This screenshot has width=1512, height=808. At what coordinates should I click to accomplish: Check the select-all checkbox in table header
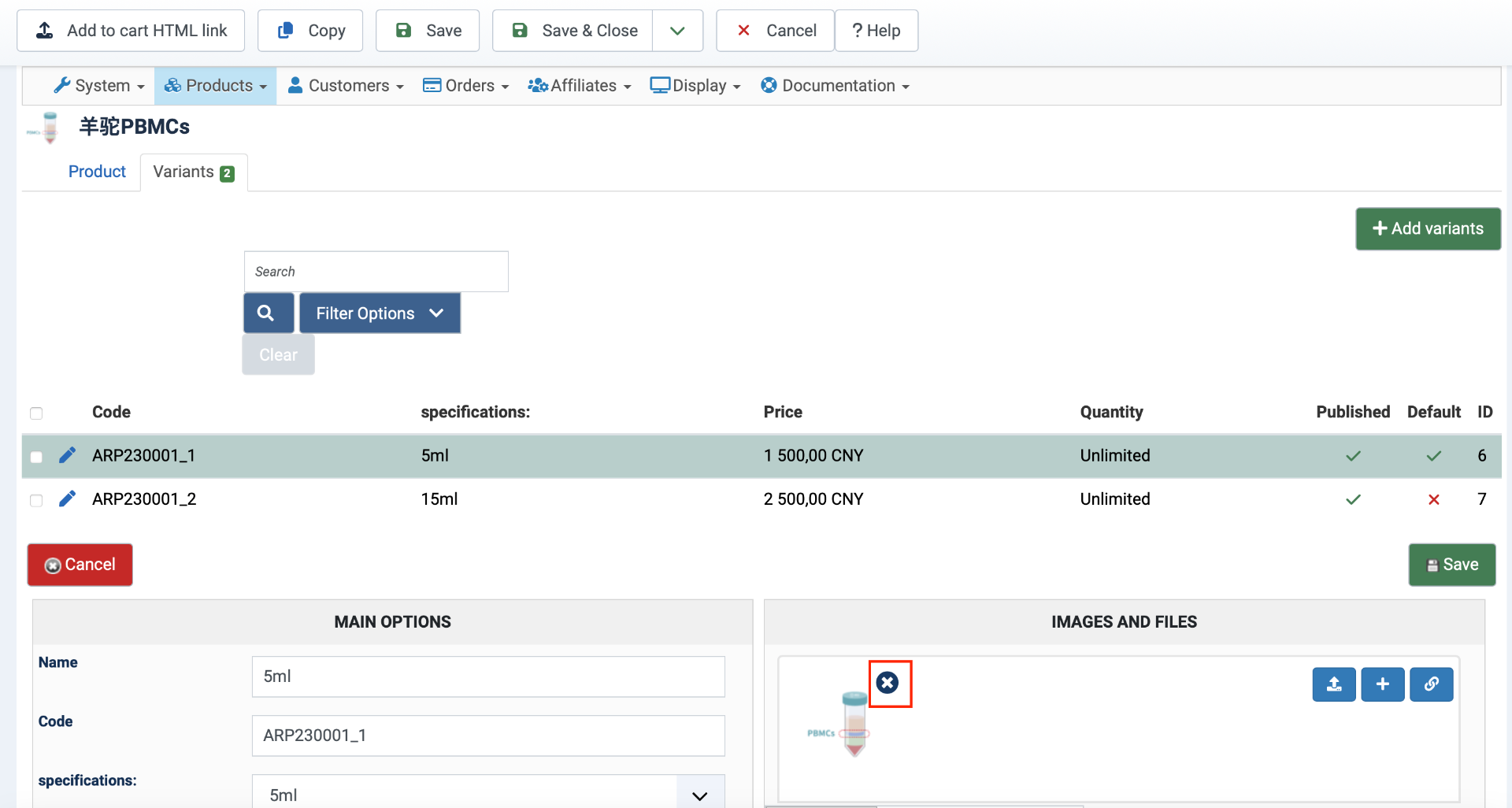36,413
